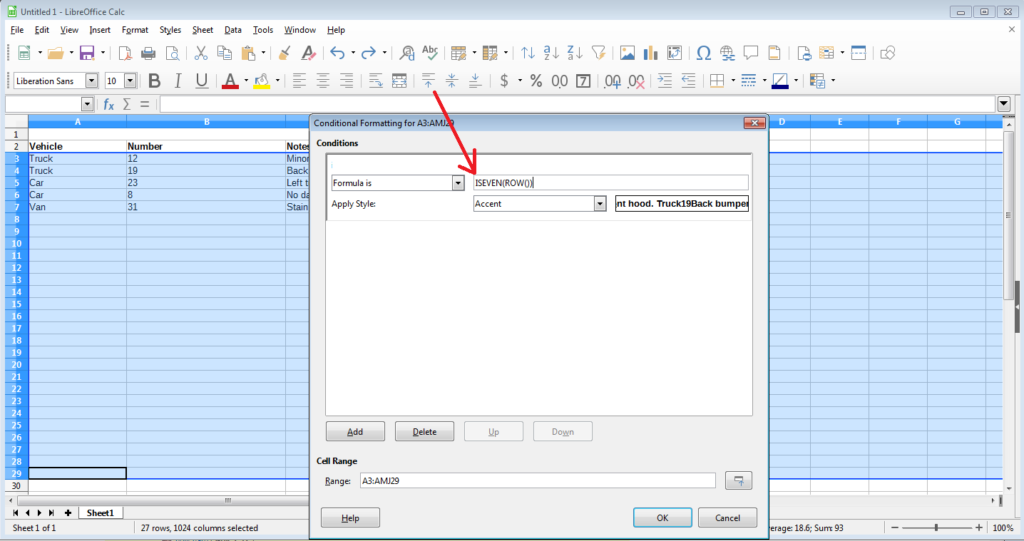Open the Liberation Sans font name dropdown
This screenshot has height=541, width=1024.
[92, 81]
